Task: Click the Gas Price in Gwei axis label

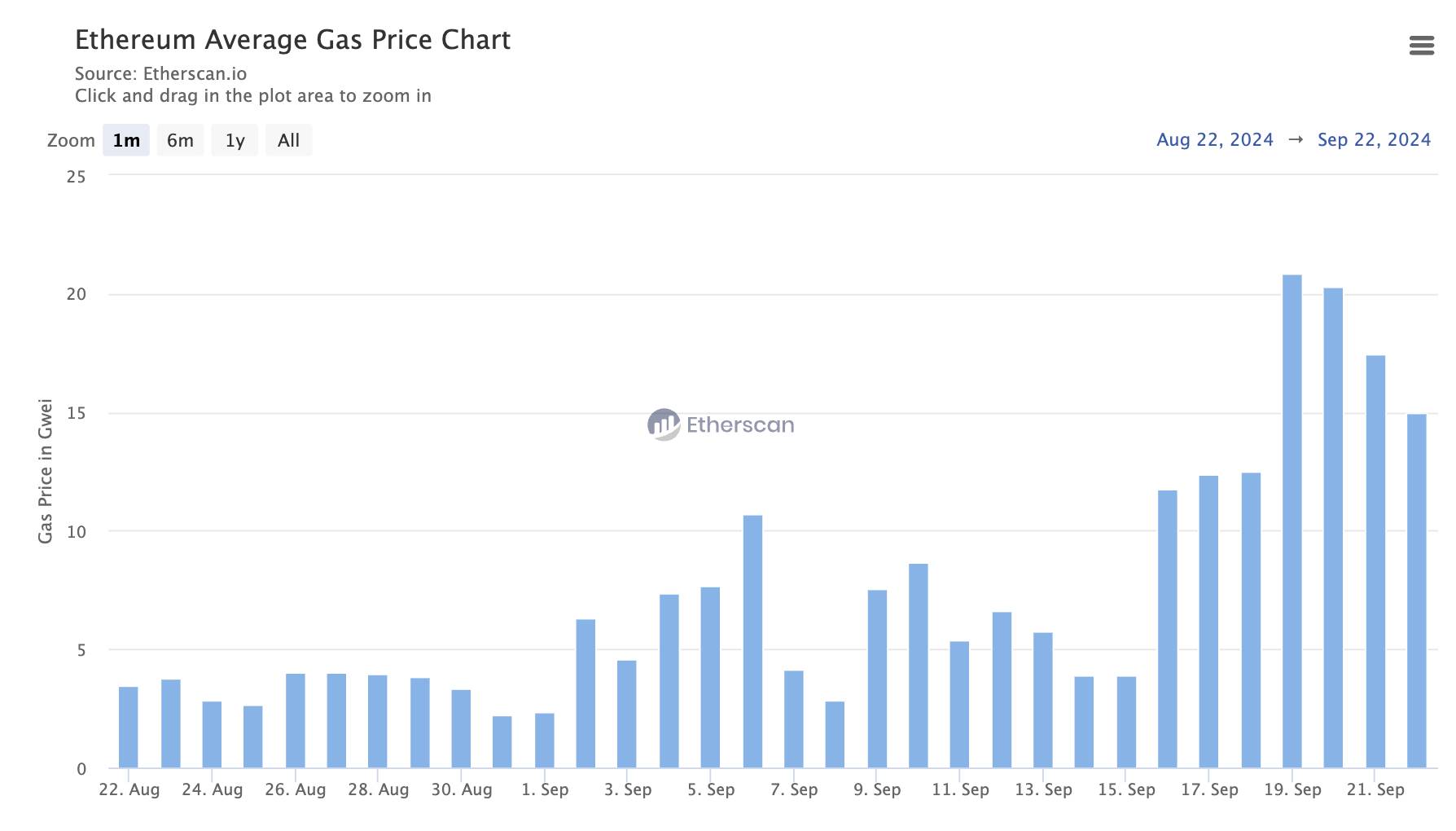Action: coord(46,471)
